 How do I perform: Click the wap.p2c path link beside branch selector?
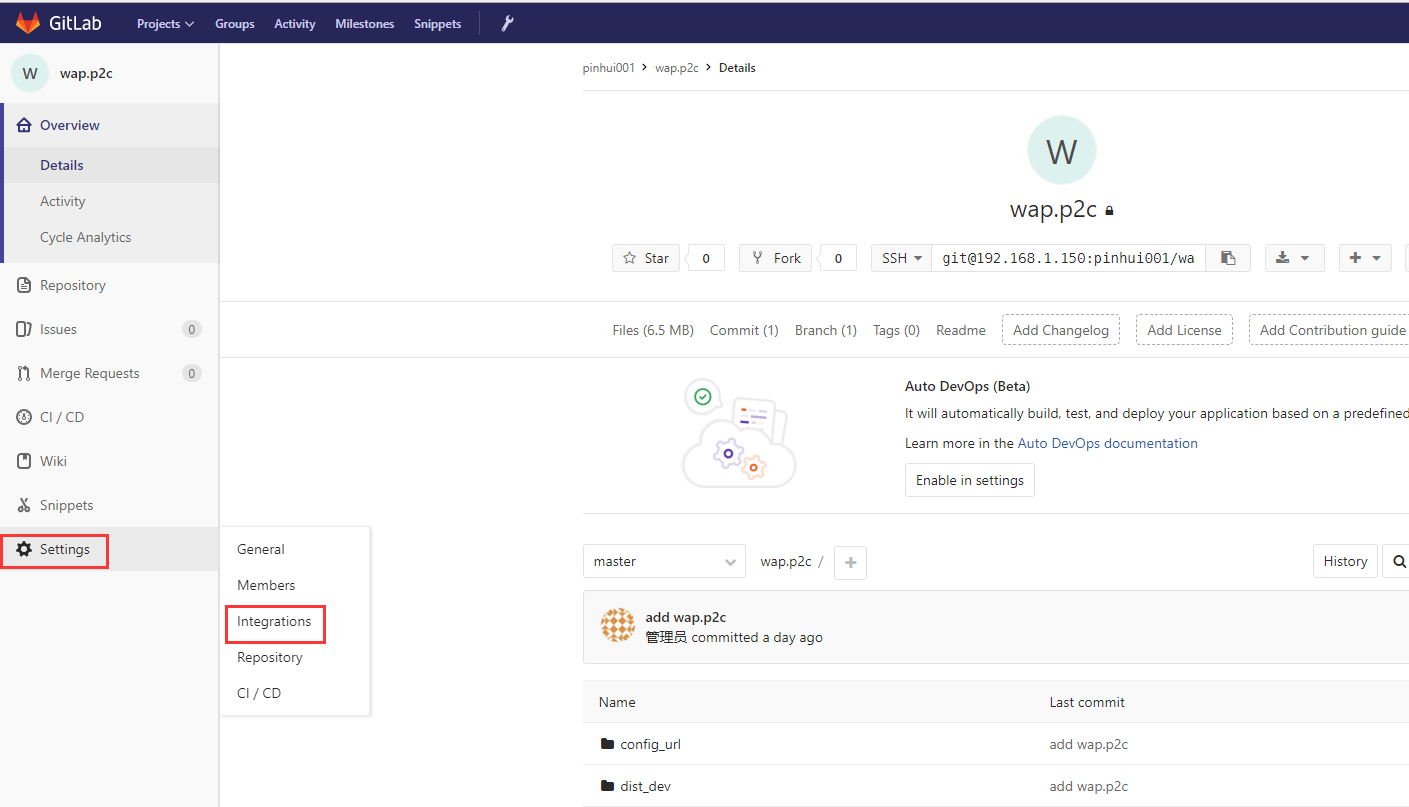point(786,561)
